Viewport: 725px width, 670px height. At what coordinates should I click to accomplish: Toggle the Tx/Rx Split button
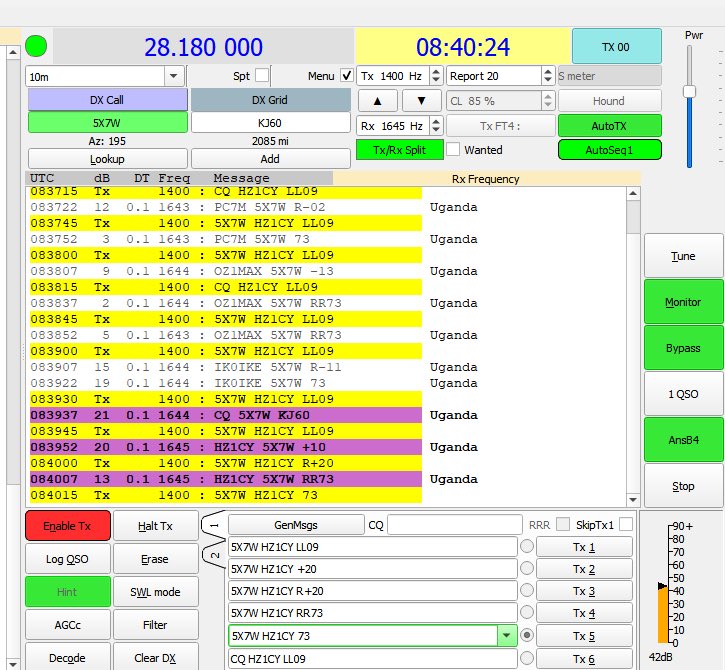click(x=399, y=150)
